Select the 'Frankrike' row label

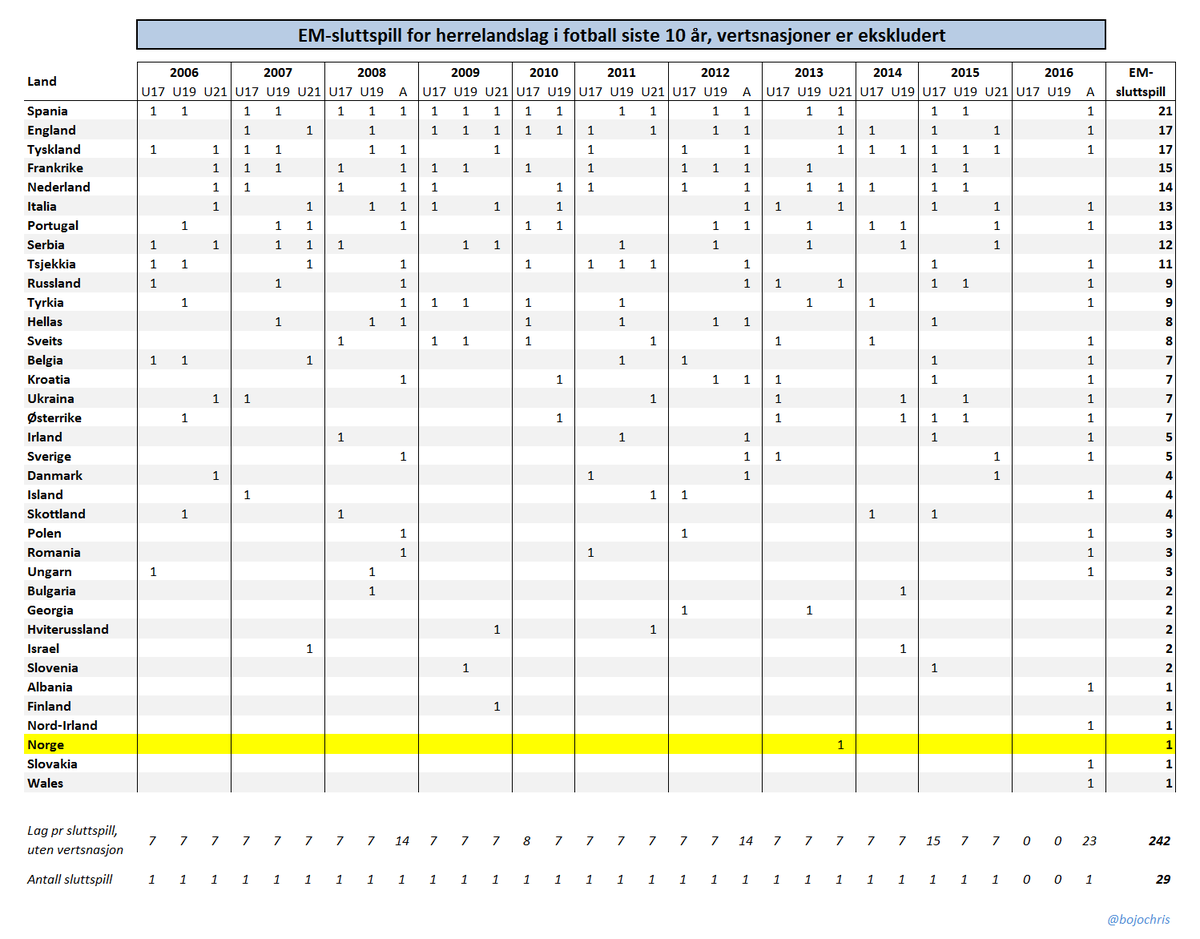point(55,168)
